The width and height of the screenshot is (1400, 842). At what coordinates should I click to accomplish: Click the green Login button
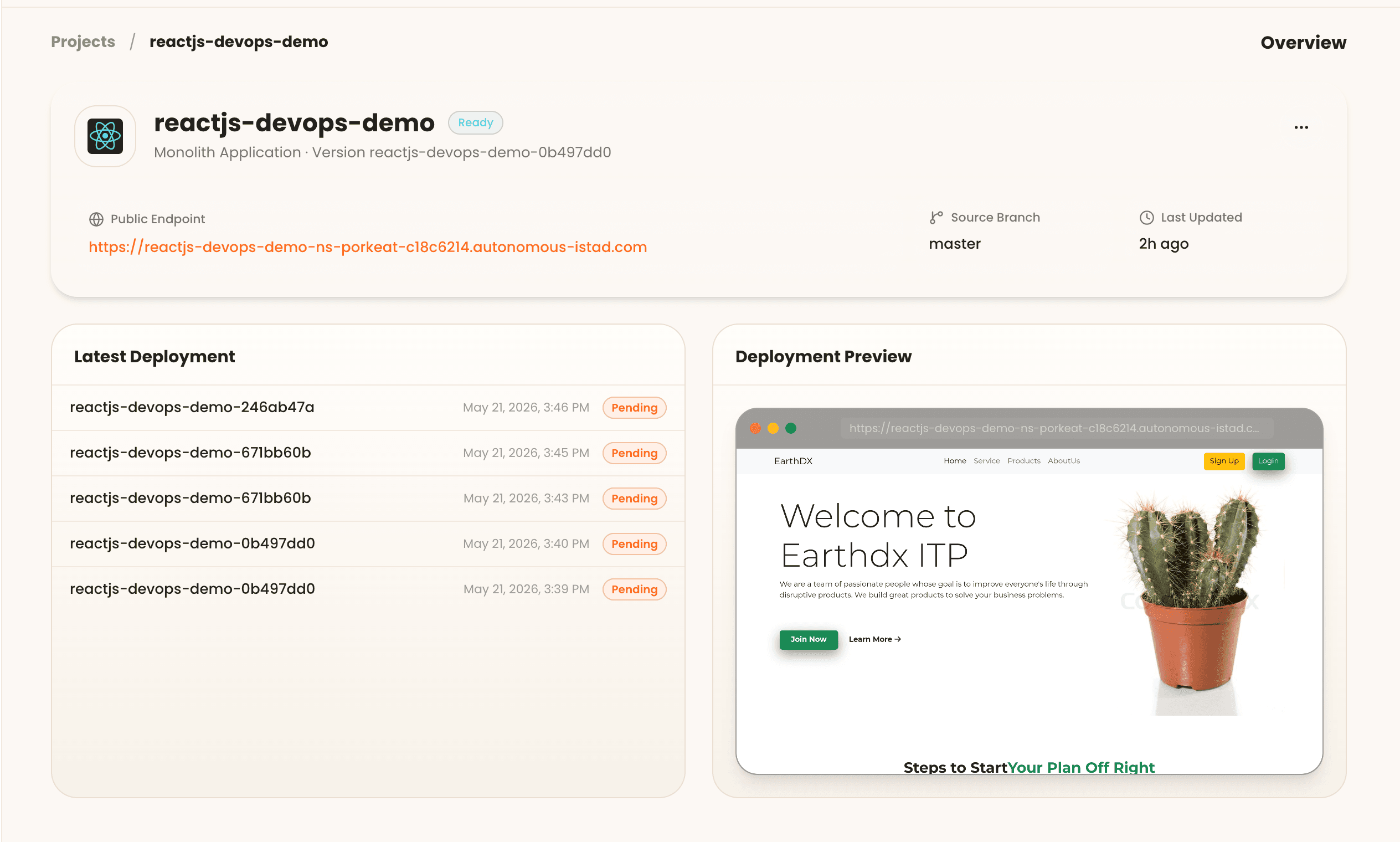click(1268, 461)
